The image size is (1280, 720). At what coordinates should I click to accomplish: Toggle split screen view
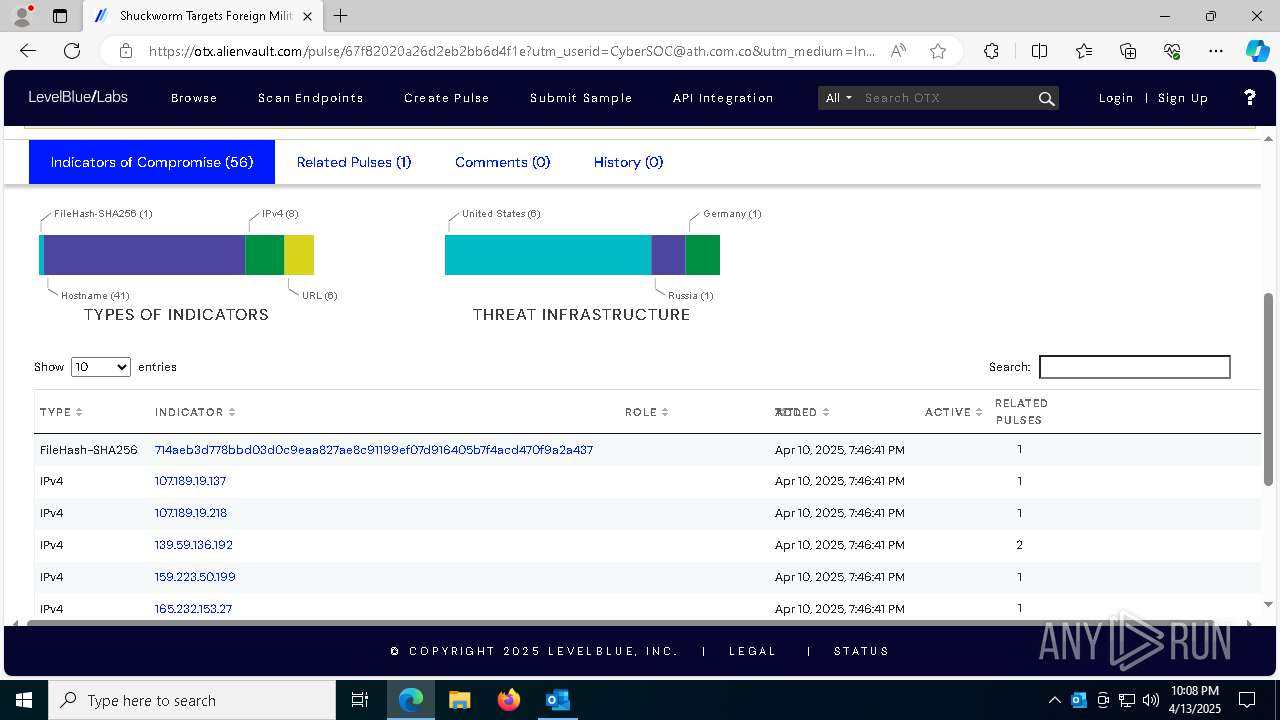(x=1039, y=51)
